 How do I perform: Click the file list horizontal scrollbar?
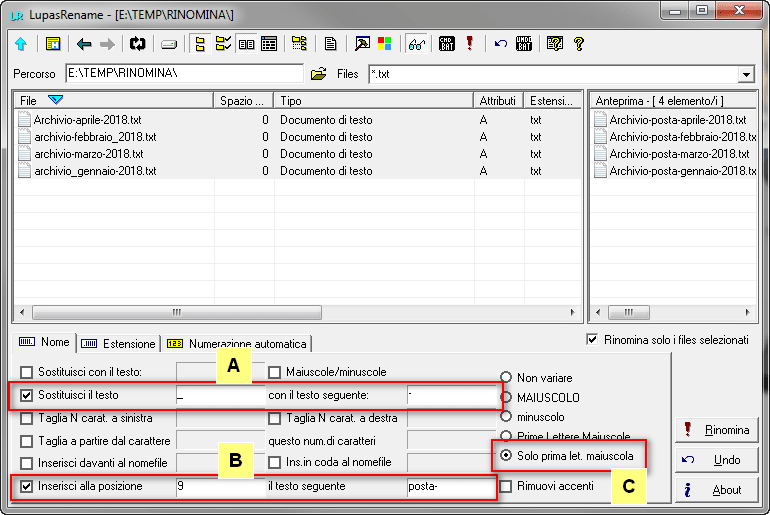(x=177, y=312)
